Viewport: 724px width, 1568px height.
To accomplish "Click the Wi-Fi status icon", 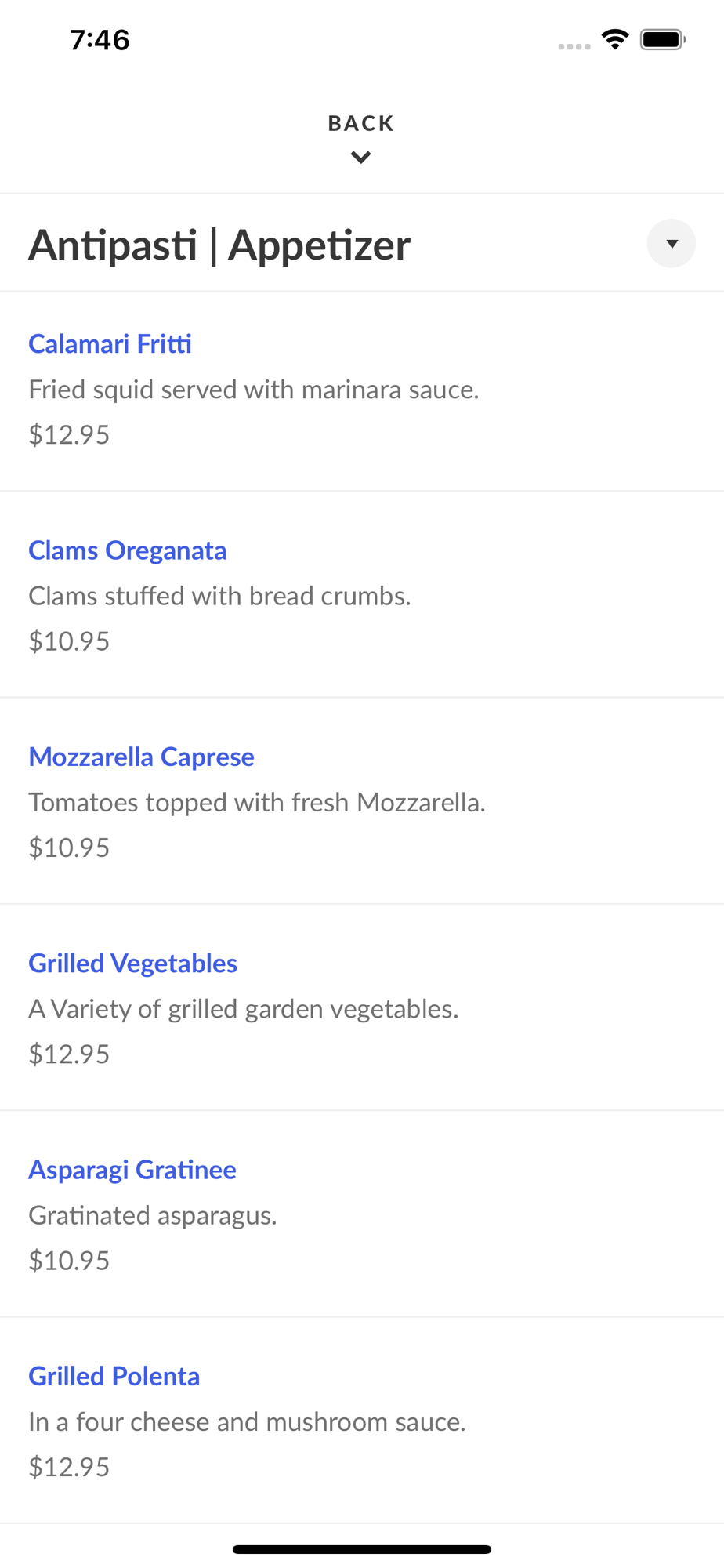I will point(615,39).
